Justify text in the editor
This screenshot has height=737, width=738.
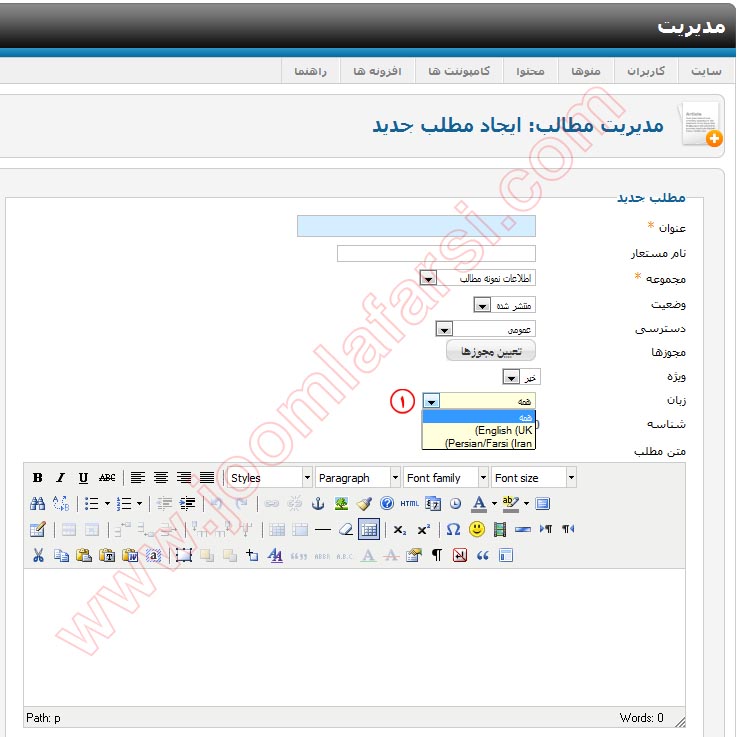coord(207,478)
